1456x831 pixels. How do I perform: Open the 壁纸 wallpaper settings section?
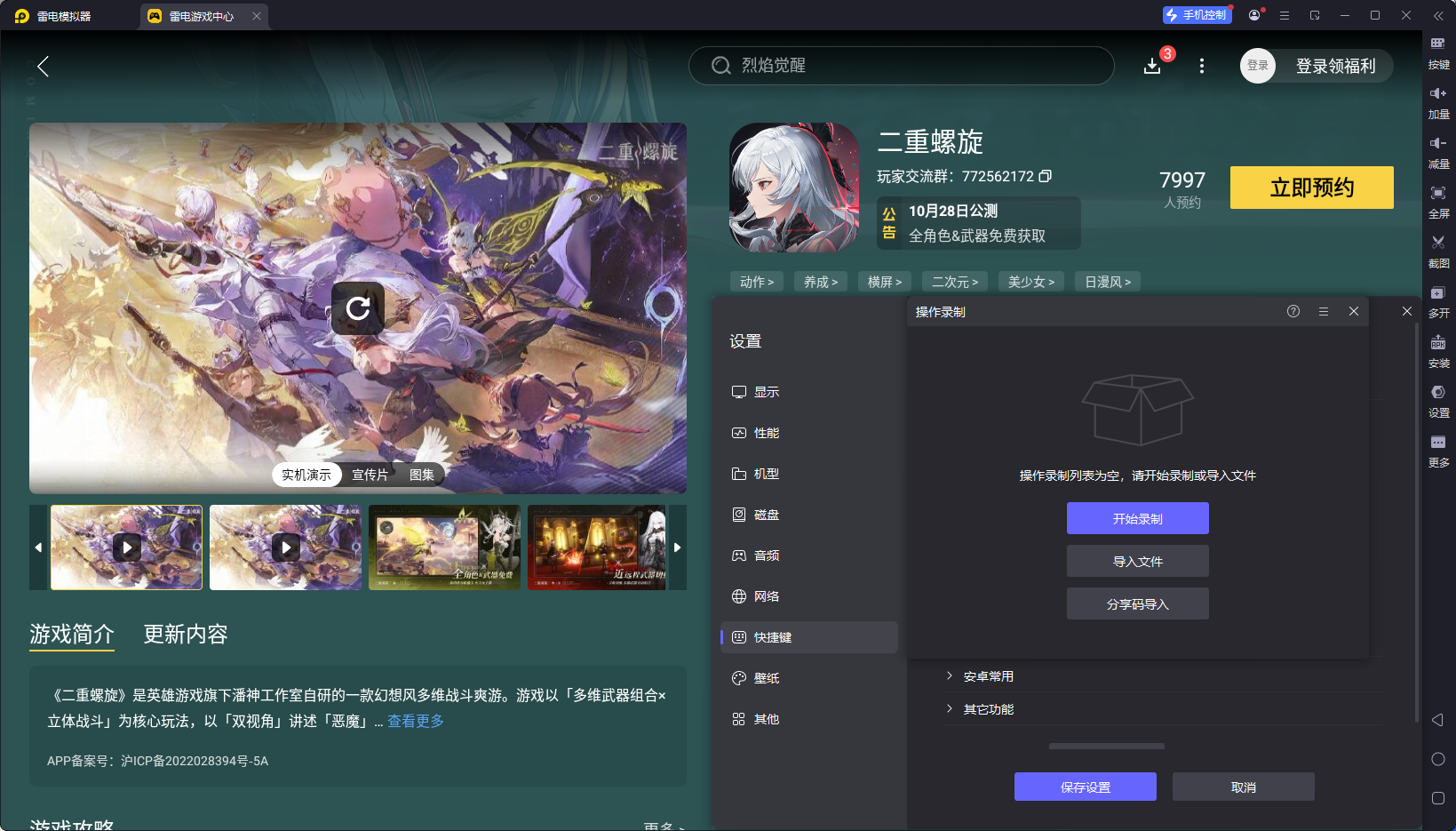(x=766, y=677)
